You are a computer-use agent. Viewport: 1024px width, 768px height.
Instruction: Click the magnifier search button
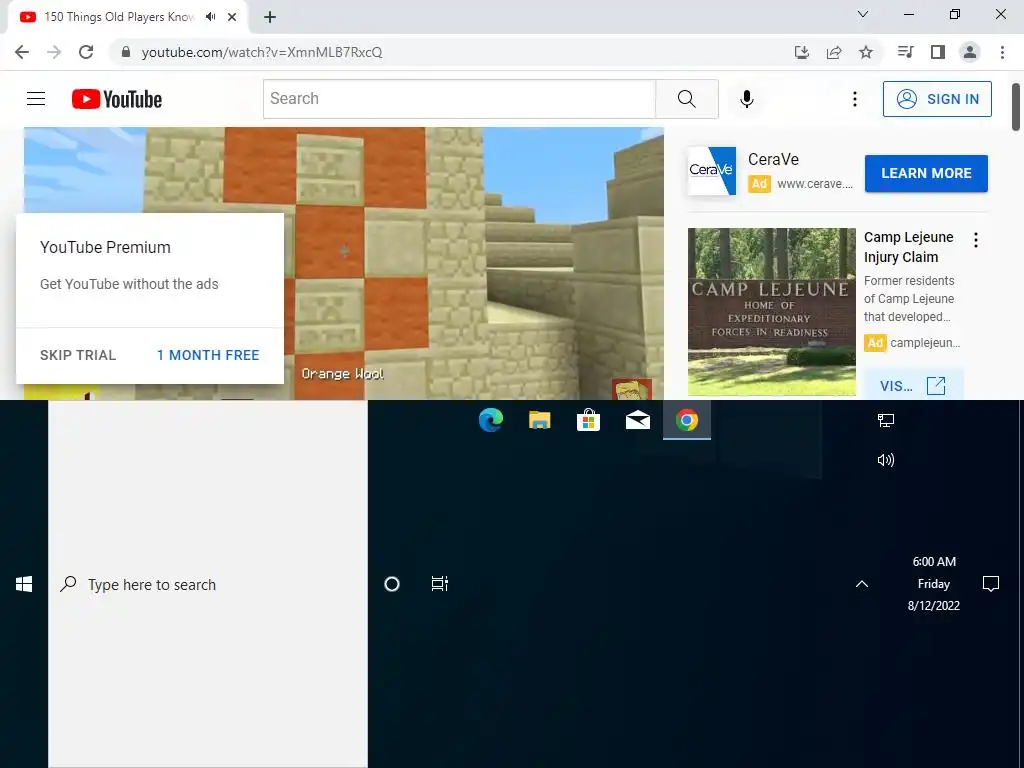coord(686,99)
